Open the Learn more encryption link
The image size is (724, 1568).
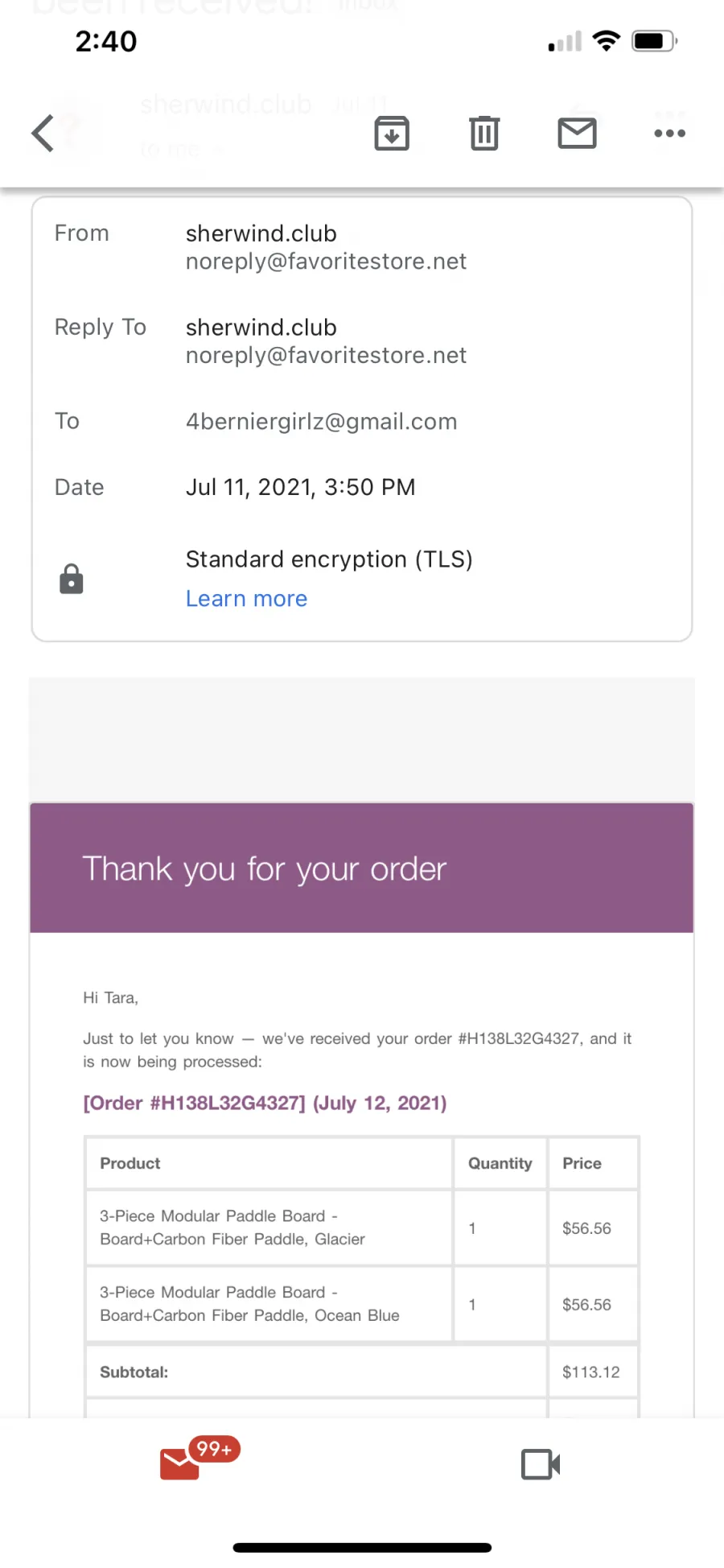(246, 598)
